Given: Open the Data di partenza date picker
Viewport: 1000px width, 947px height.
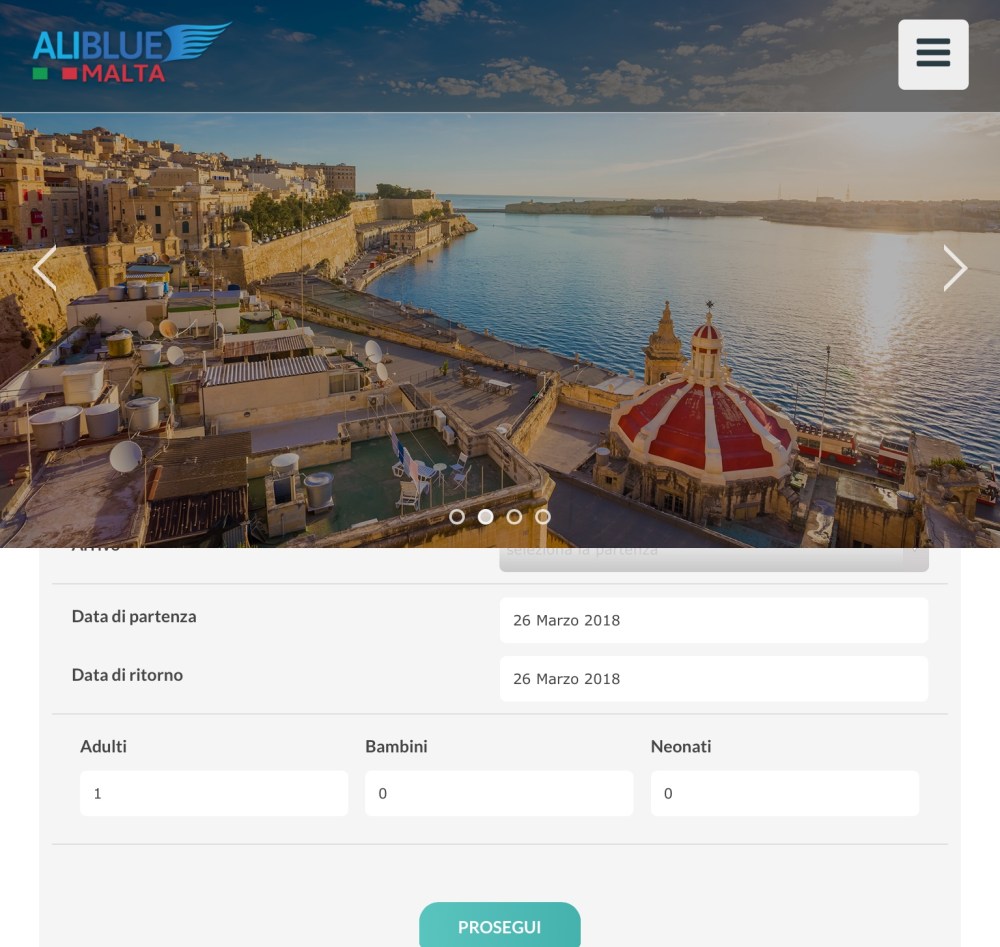Looking at the screenshot, I should 714,620.
